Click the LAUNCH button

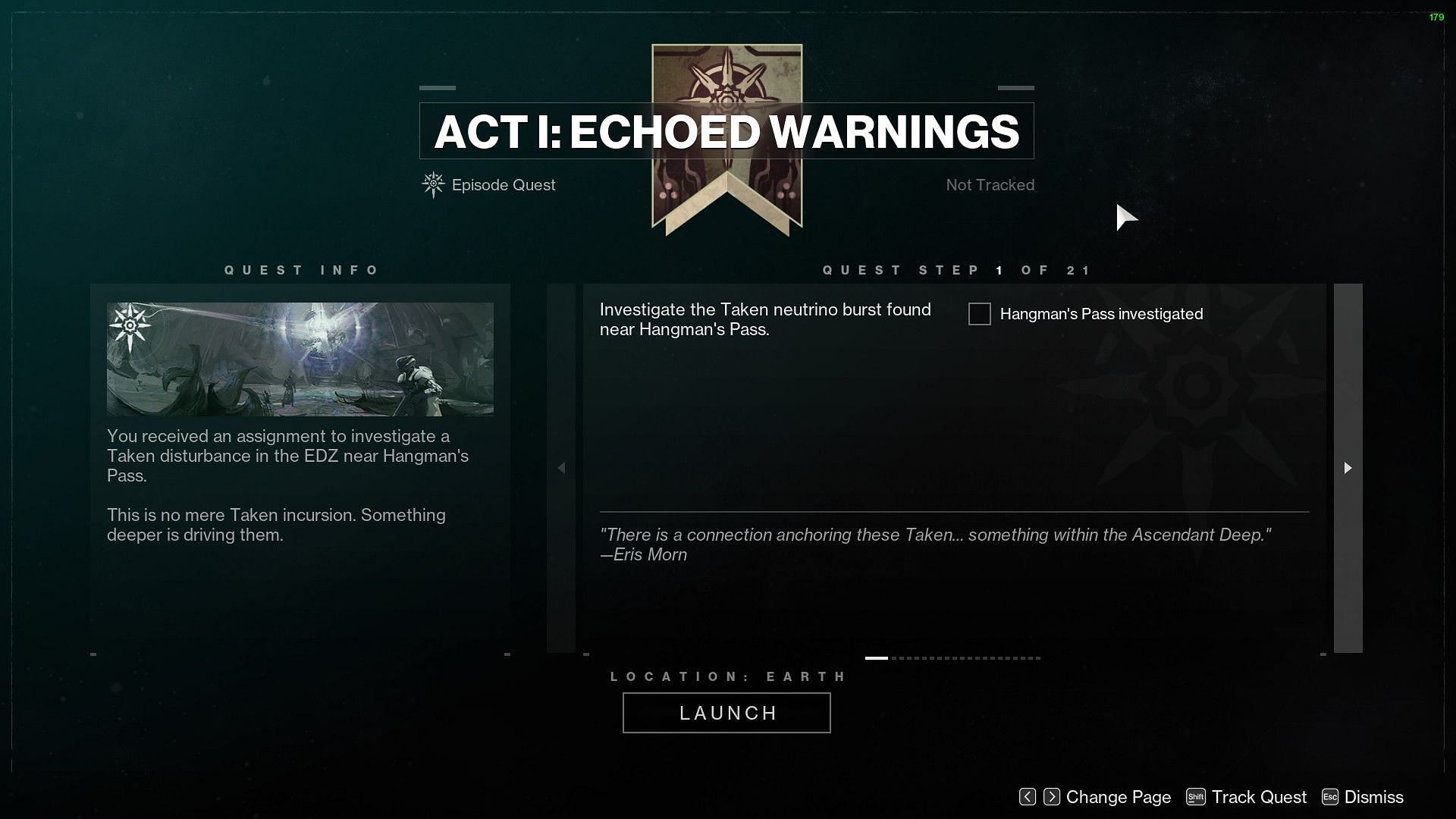coord(728,712)
